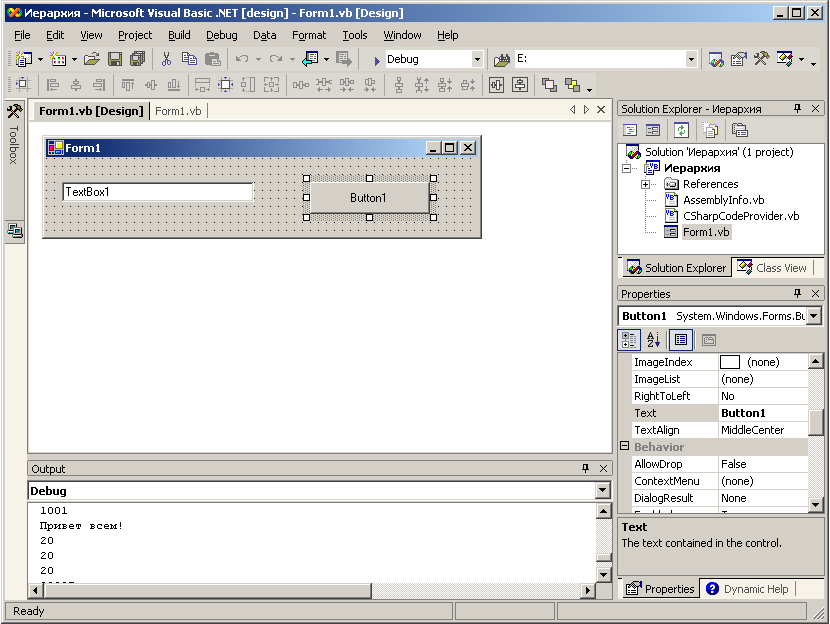Open Solution Explorer from the main toolbar icon
This screenshot has height=624, width=830.
pyautogui.click(x=716, y=59)
